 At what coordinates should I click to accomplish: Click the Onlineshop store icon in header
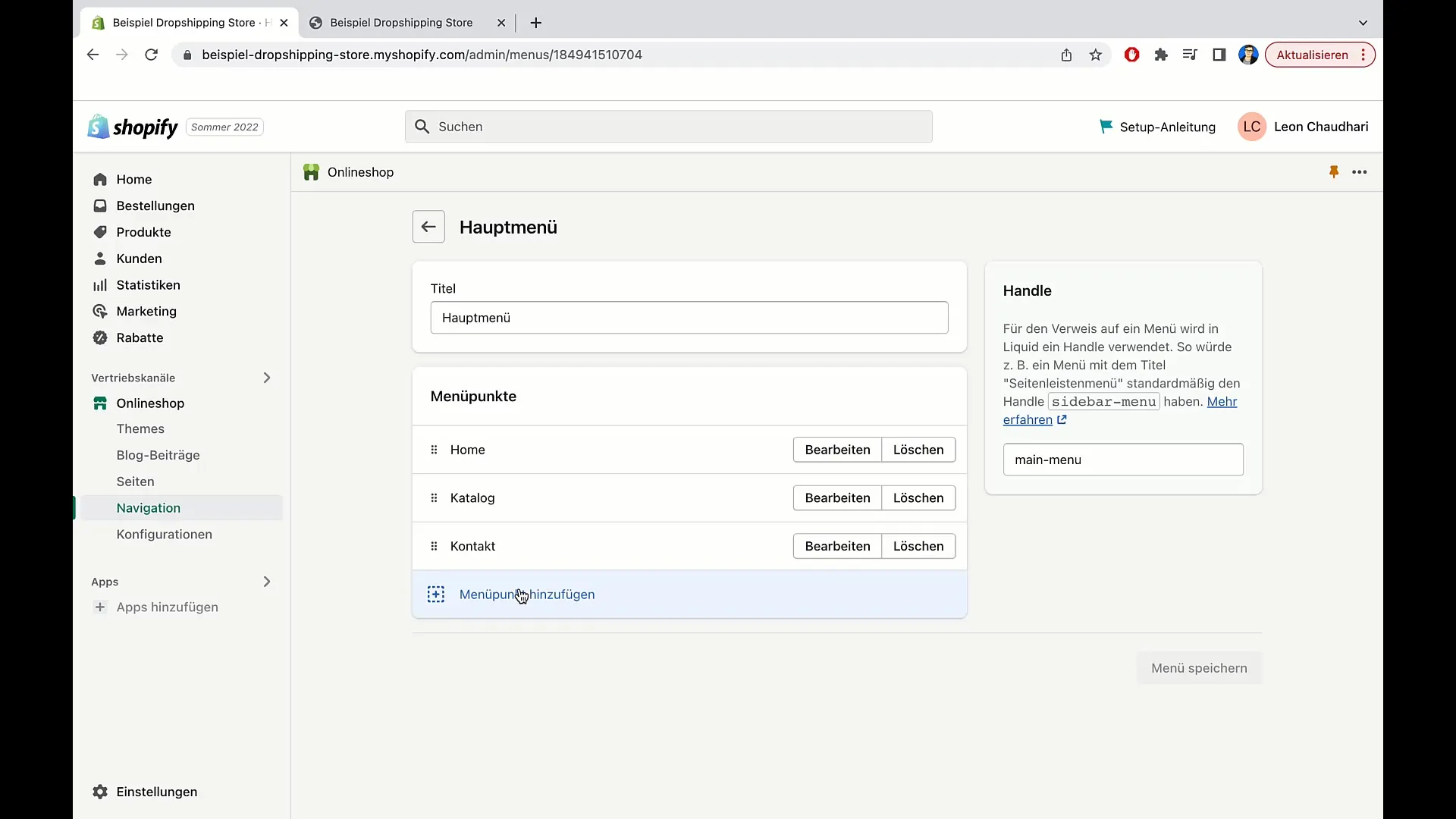(x=311, y=172)
